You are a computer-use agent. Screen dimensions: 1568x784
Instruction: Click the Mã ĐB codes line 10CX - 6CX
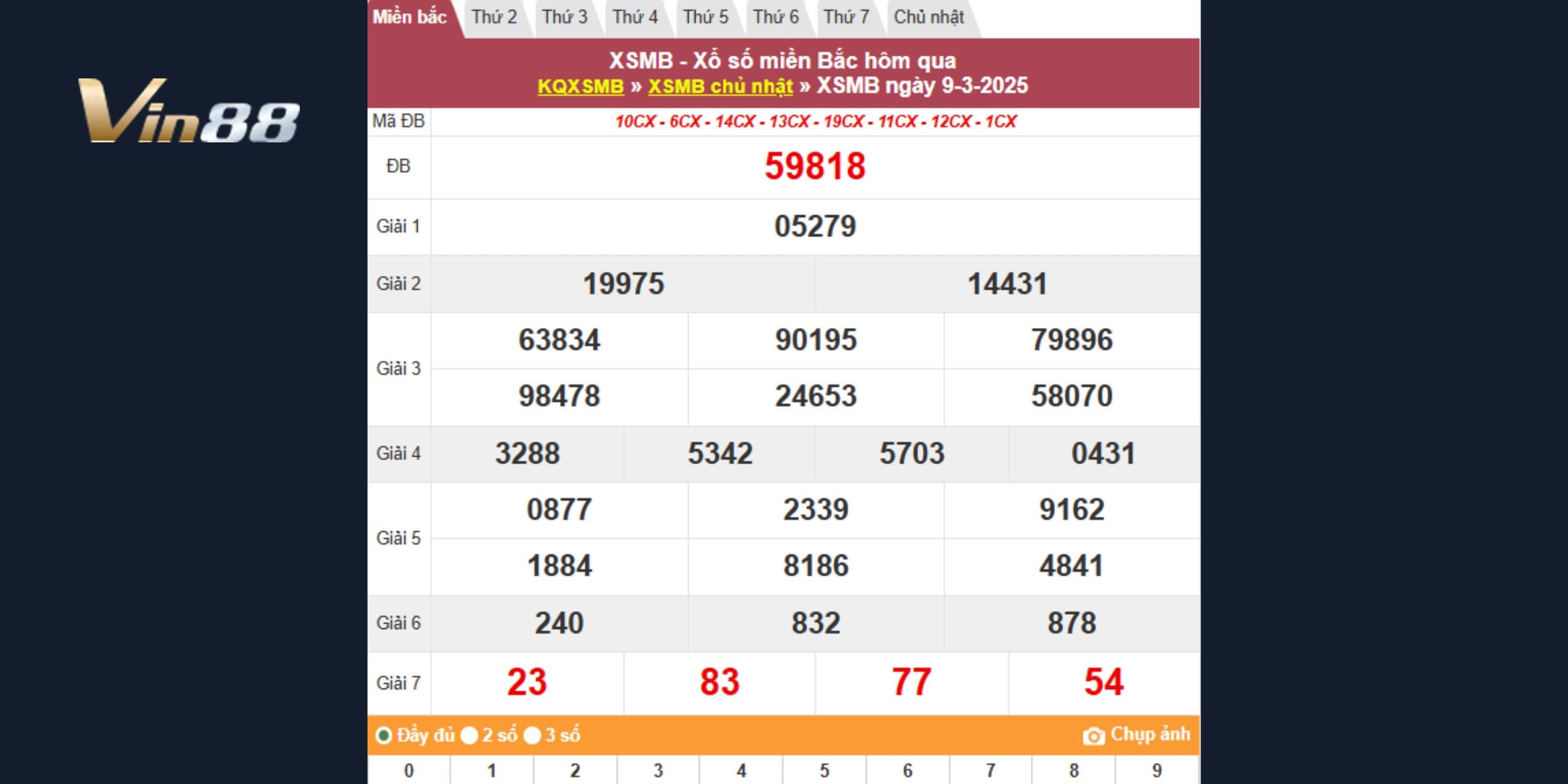tap(815, 122)
